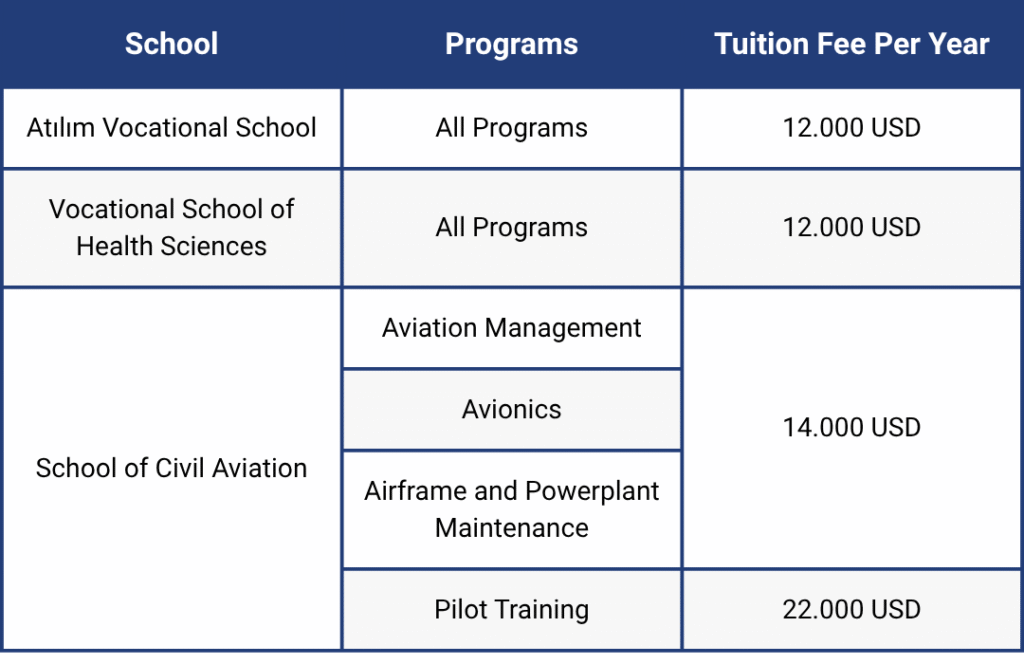Select the Avionics program cell
The height and width of the screenshot is (664, 1024).
pos(511,409)
